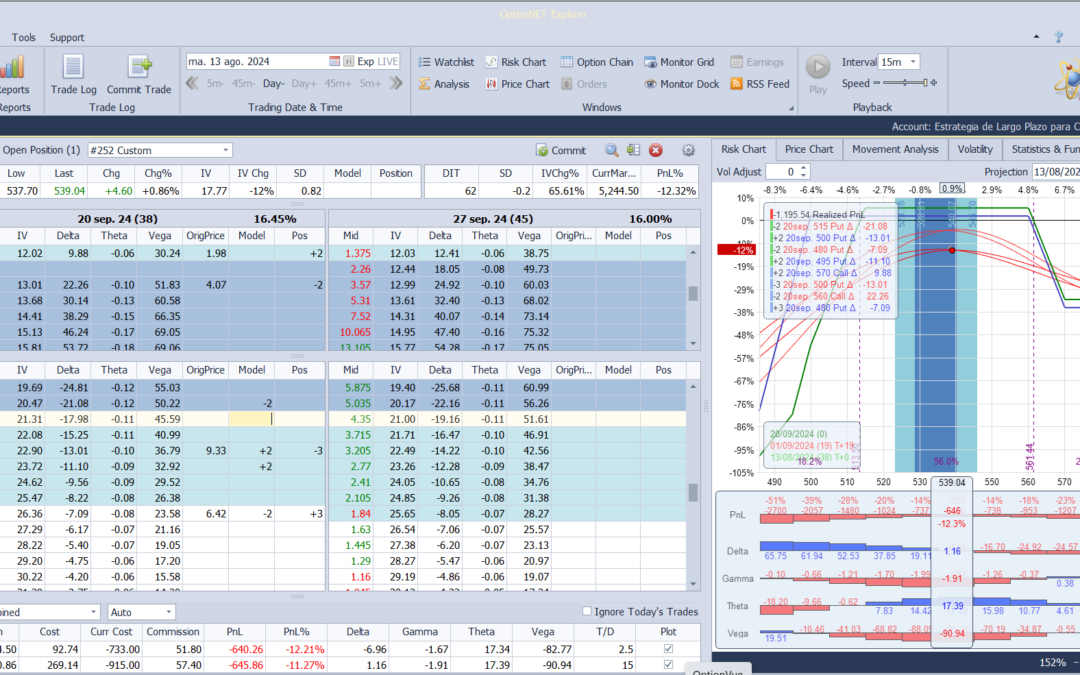Screen dimensions: 1080x675
Task: Uncheck Plot checkbox in first totals row
Action: tap(668, 649)
